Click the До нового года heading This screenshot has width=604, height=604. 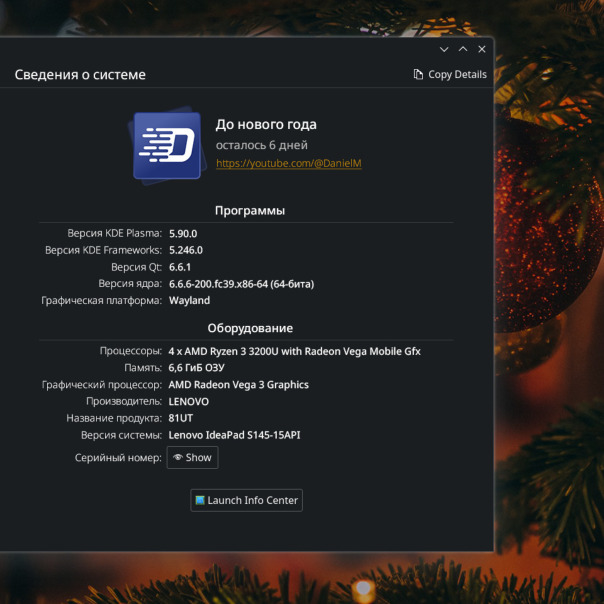click(x=266, y=124)
